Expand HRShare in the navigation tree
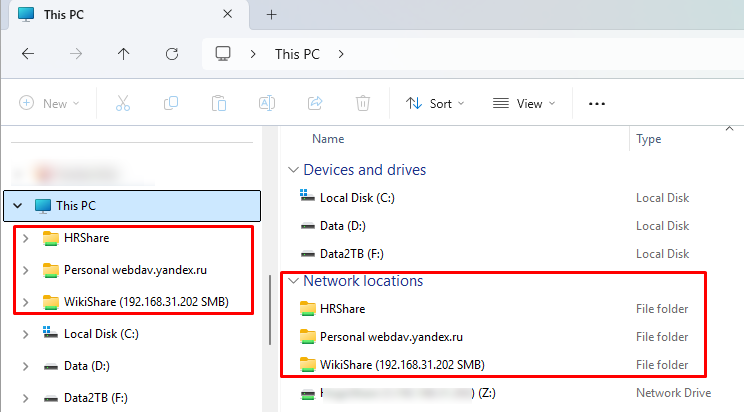The image size is (744, 412). click(x=26, y=238)
